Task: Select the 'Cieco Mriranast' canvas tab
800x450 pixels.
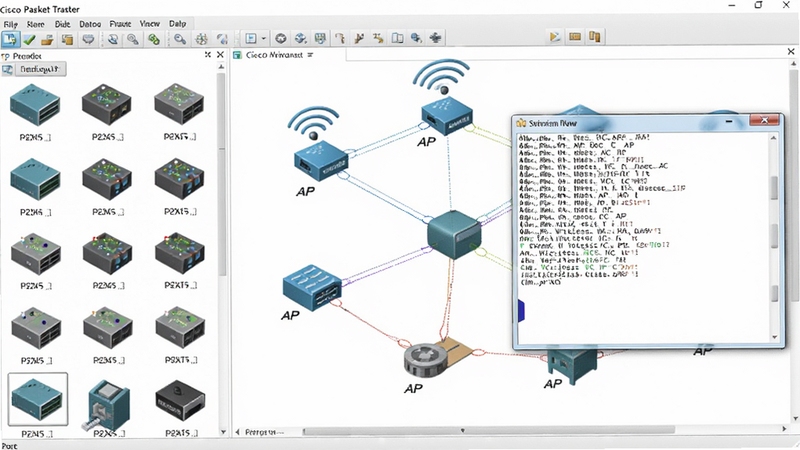Action: pyautogui.click(x=273, y=55)
